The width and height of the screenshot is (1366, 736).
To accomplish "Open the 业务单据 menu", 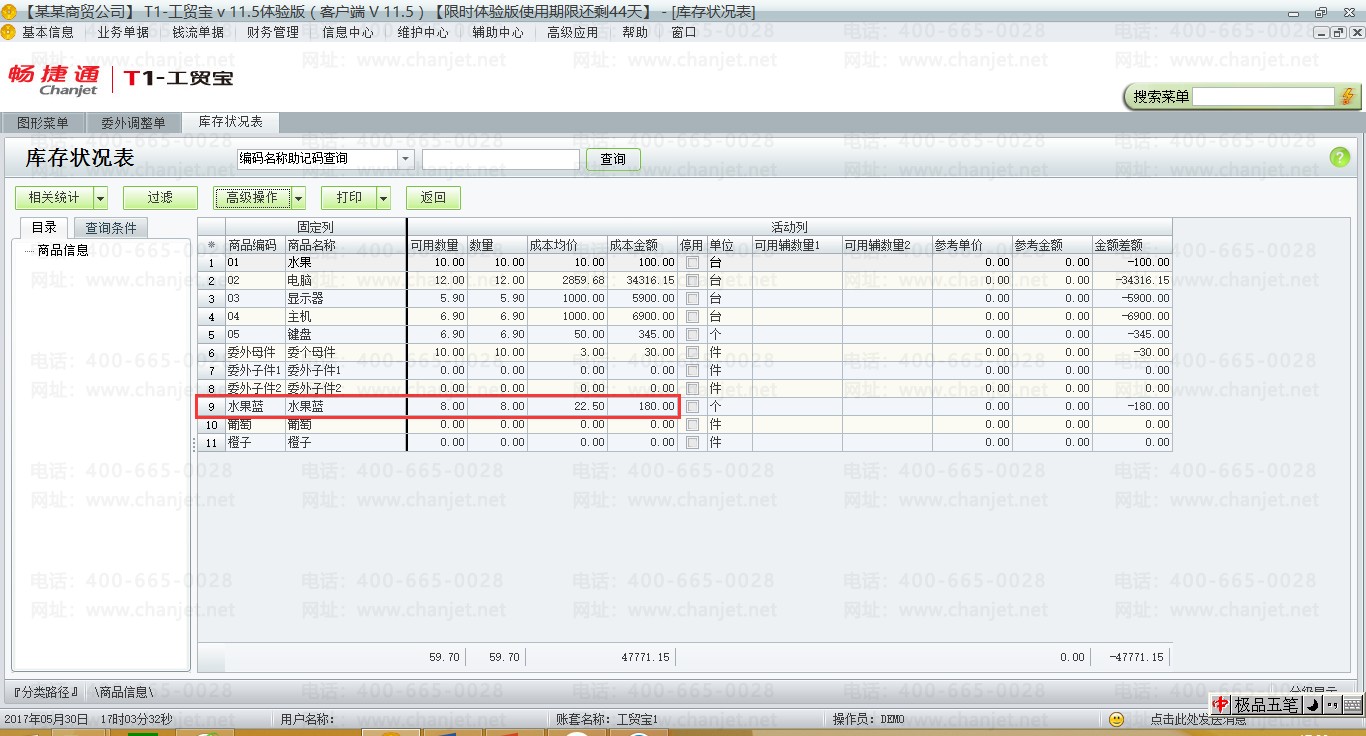I will 123,32.
